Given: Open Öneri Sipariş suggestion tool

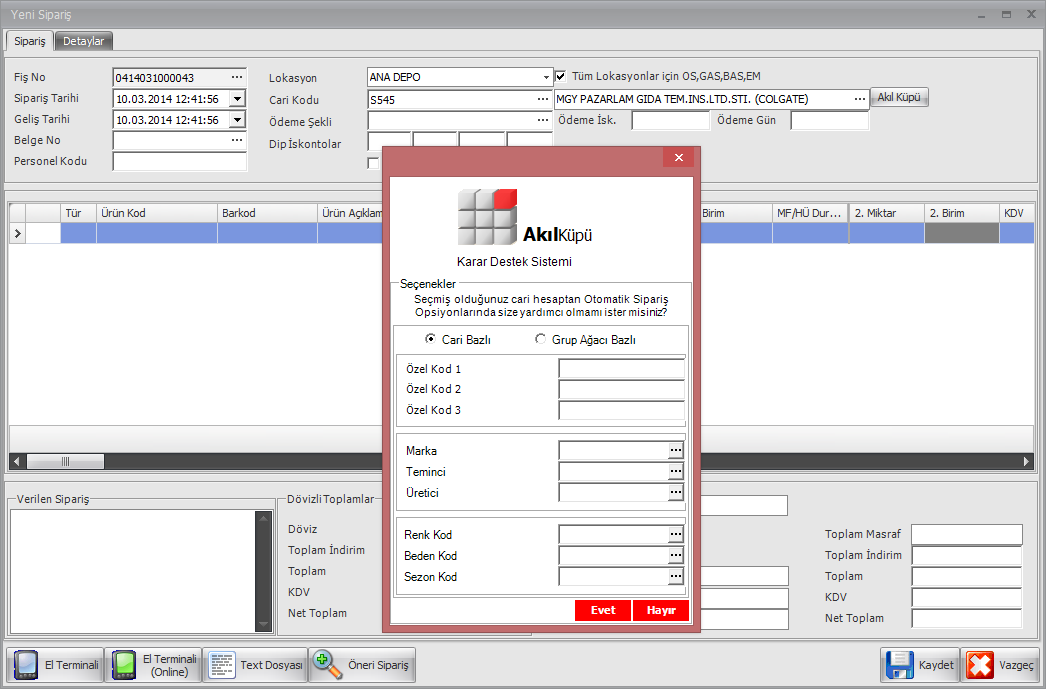Looking at the screenshot, I should [x=362, y=665].
